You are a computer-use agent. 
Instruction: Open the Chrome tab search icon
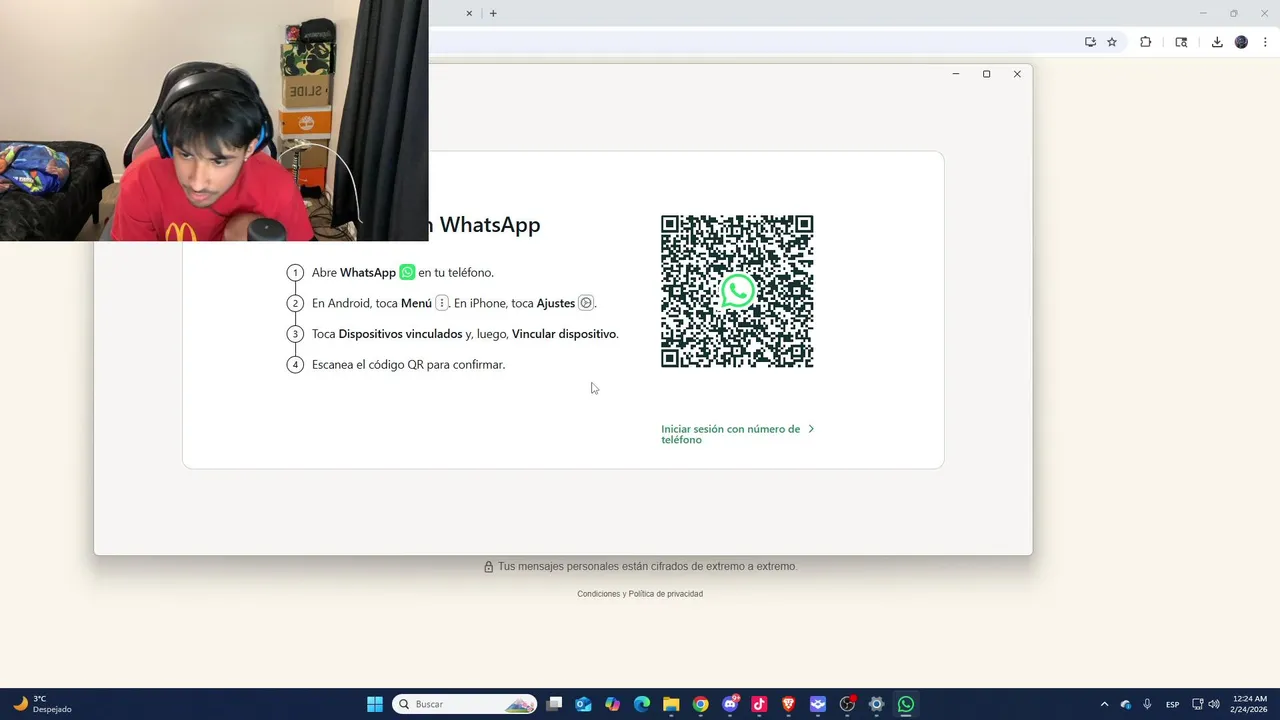(x=1181, y=42)
